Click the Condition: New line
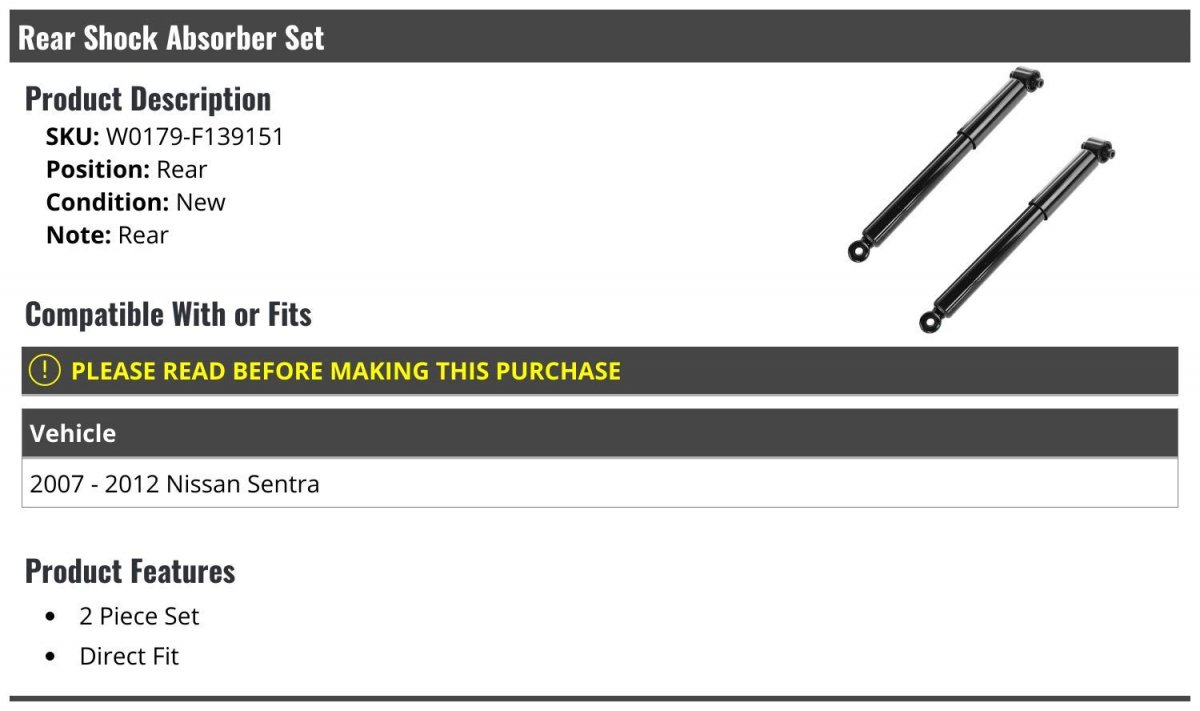 pyautogui.click(x=136, y=202)
